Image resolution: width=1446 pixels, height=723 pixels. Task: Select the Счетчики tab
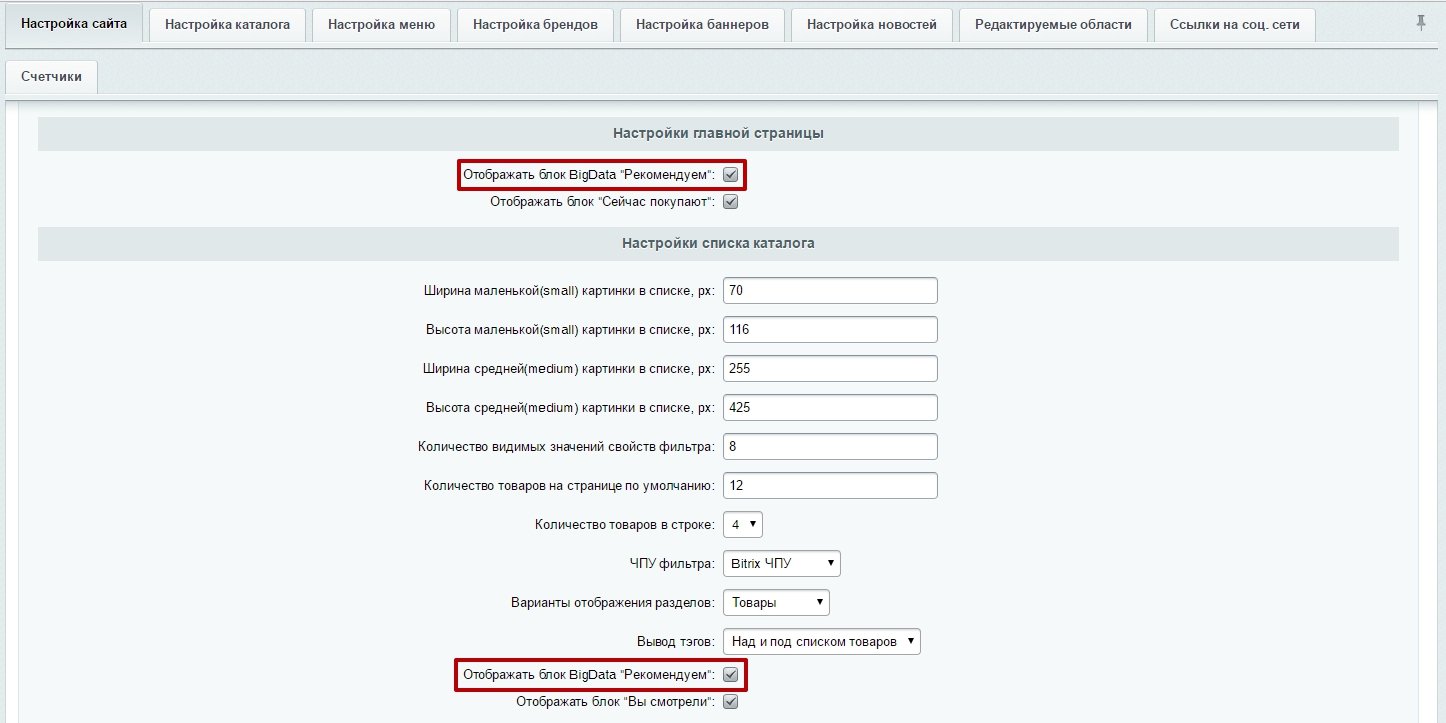tap(51, 76)
